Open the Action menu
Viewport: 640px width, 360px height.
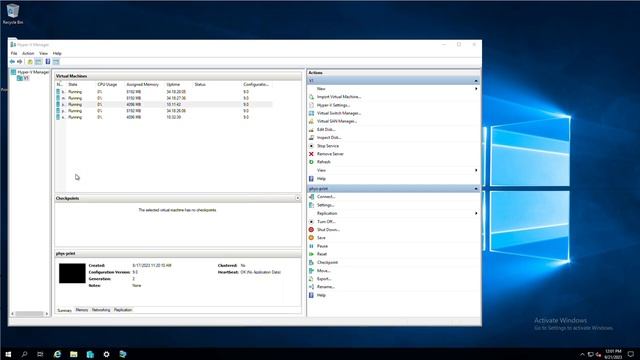pyautogui.click(x=28, y=53)
